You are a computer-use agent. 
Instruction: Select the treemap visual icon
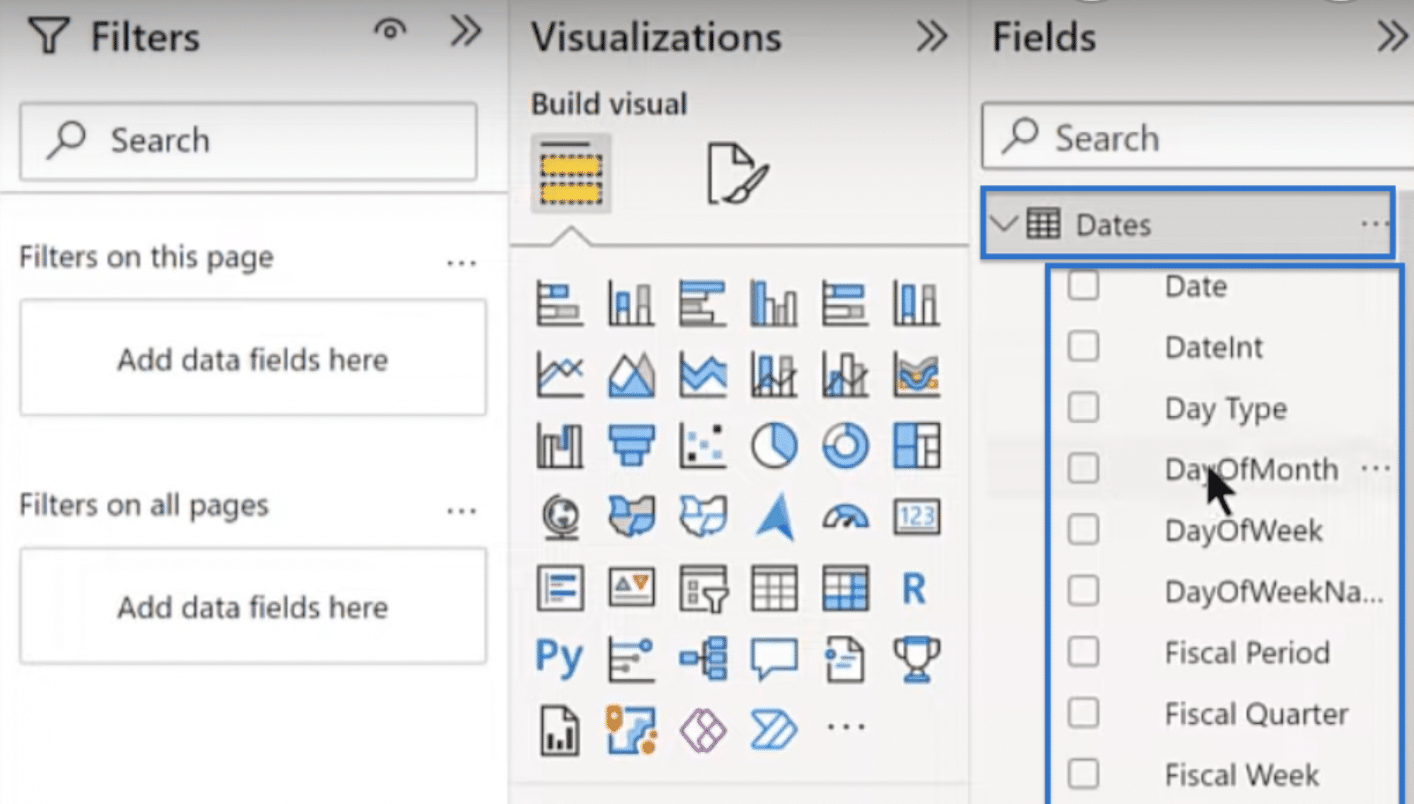click(x=916, y=446)
